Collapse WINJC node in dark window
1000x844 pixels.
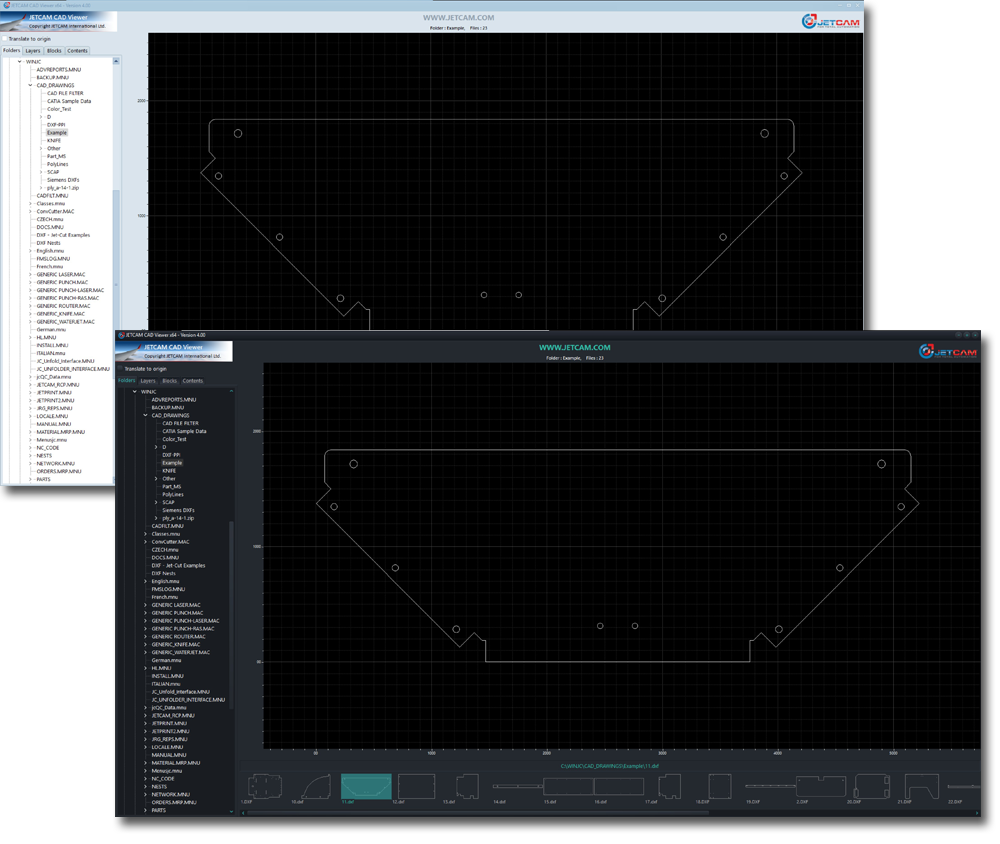[x=135, y=392]
